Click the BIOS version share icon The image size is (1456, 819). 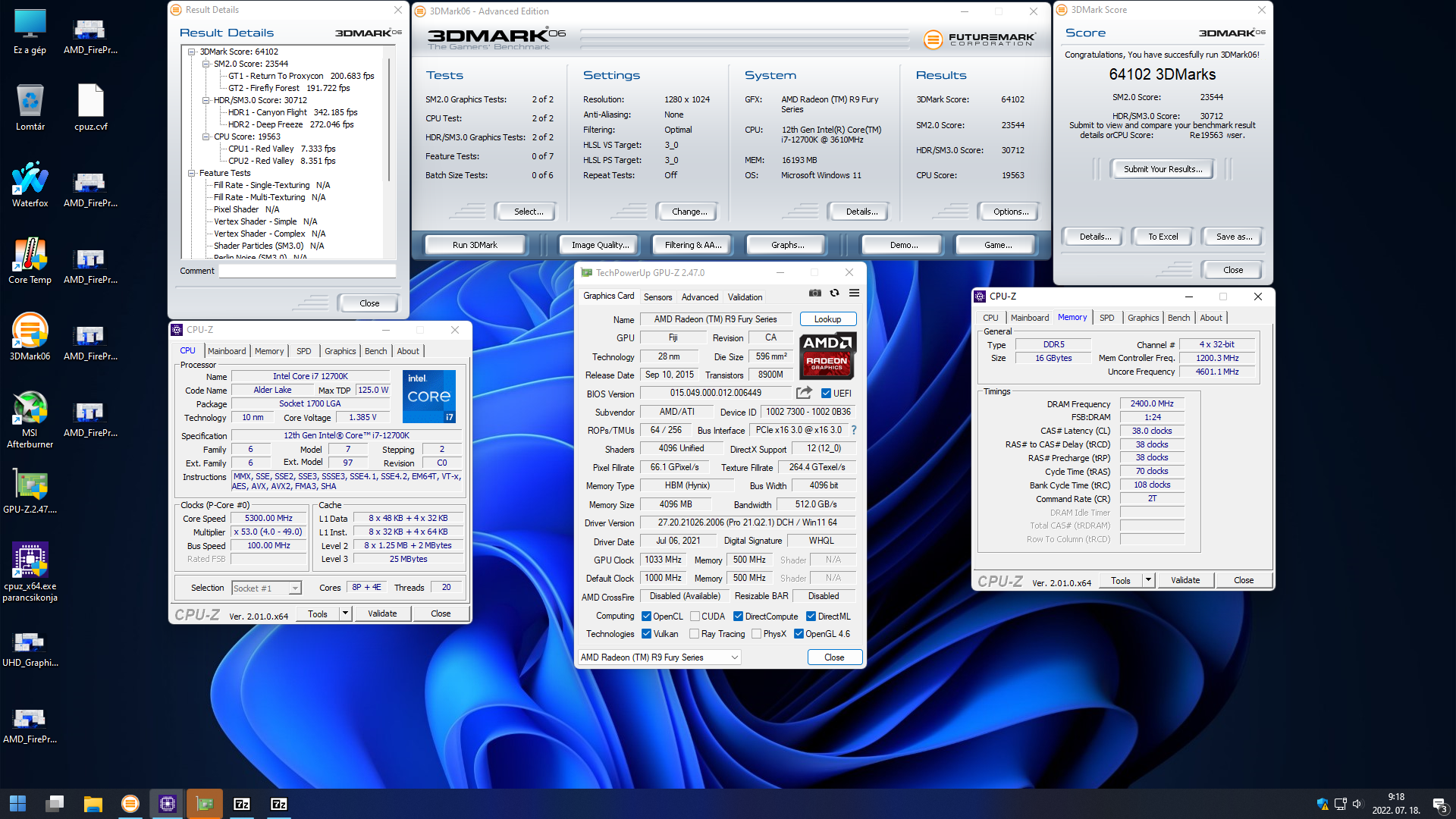coord(804,393)
